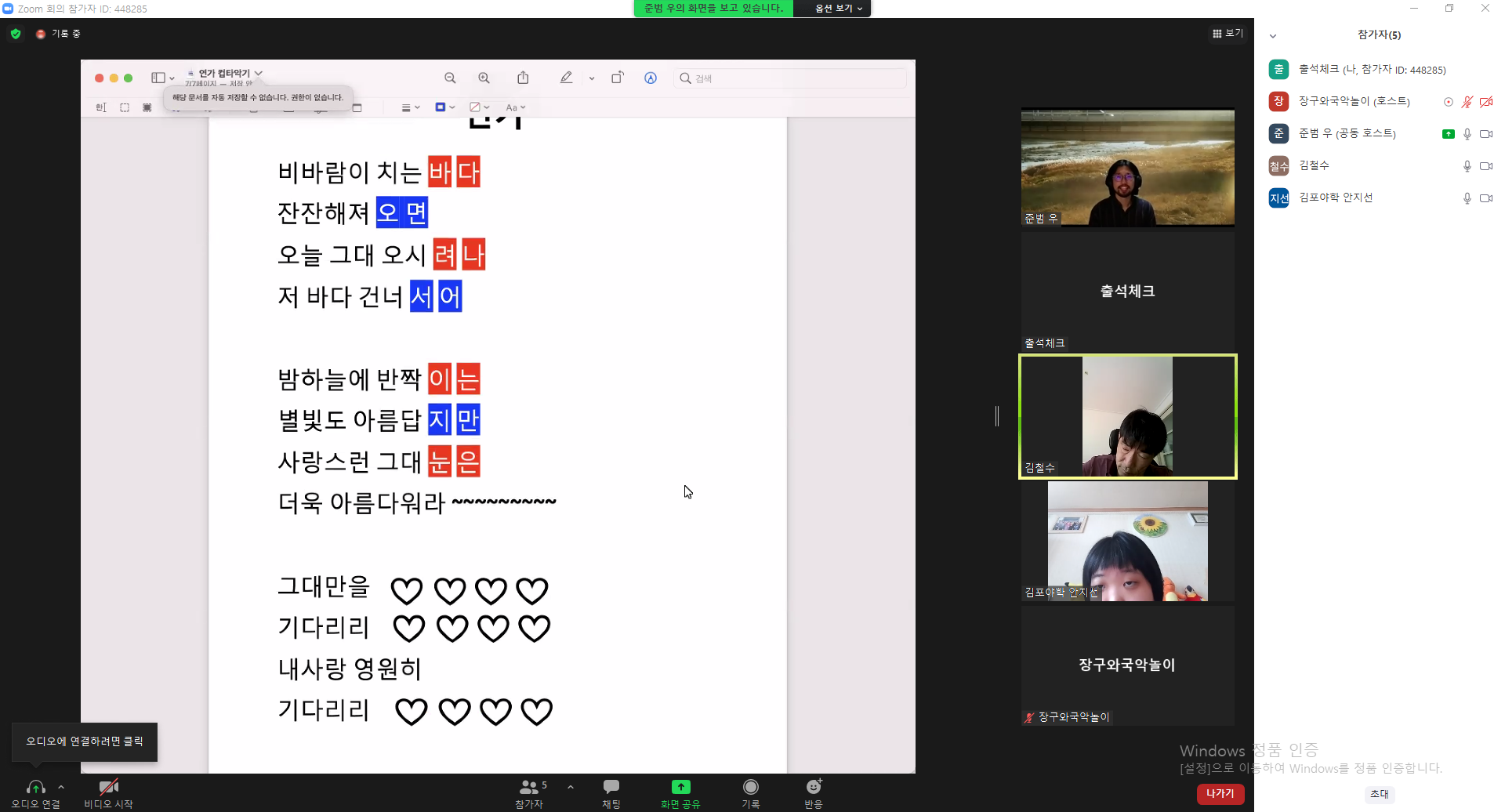Click the share icon in Preview toolbar
The image size is (1505, 812).
point(523,78)
